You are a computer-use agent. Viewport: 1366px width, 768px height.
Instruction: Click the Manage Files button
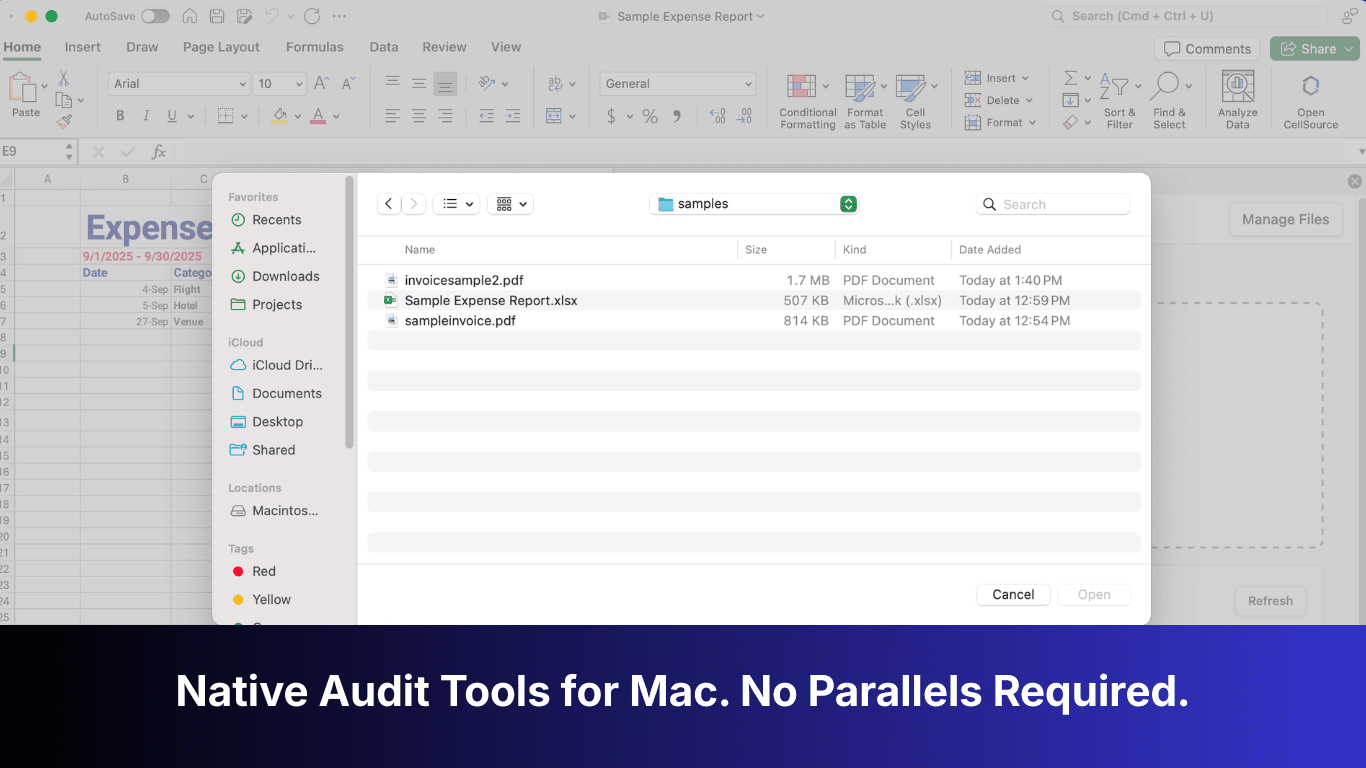coord(1285,219)
